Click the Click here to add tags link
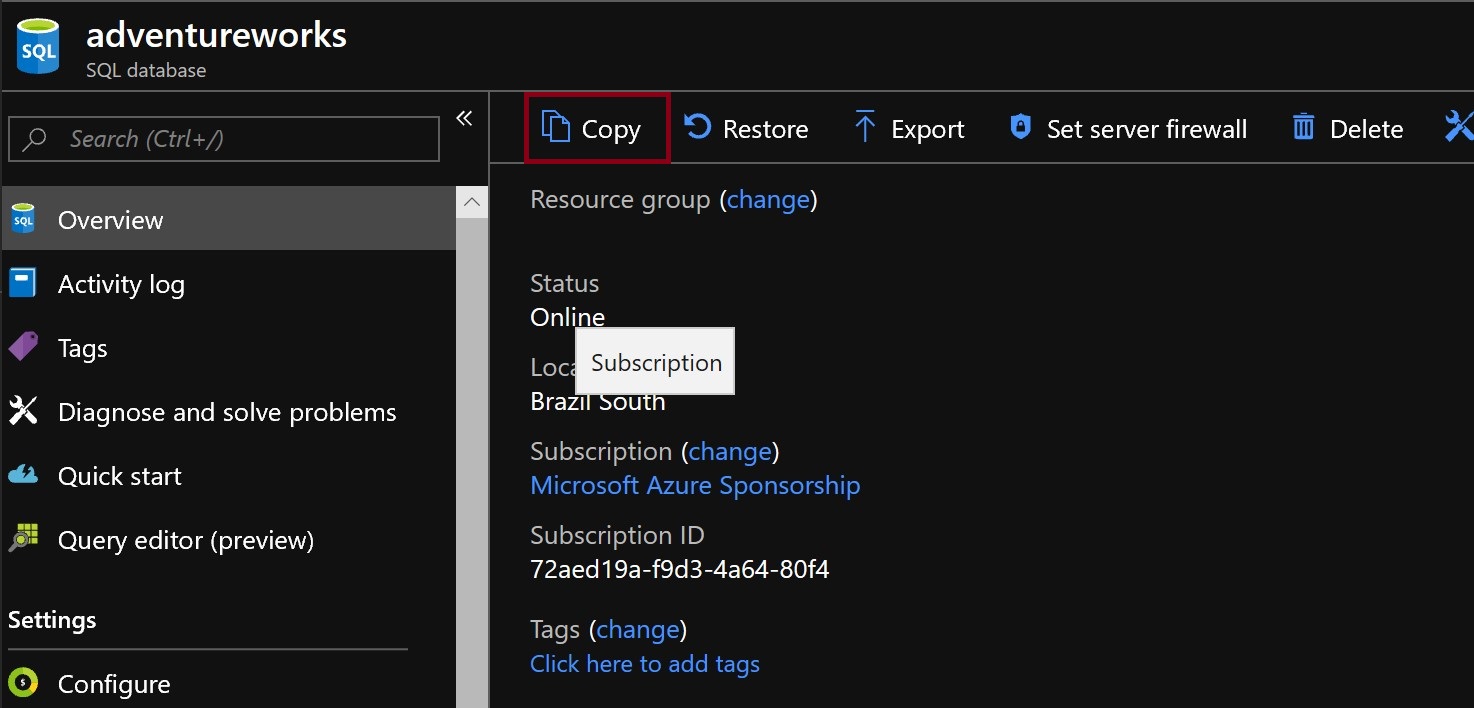1474x708 pixels. (x=645, y=664)
